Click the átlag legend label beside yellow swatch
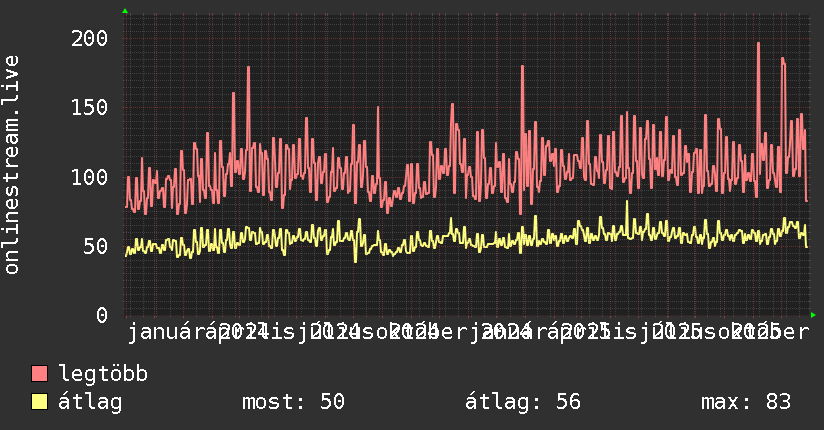This screenshot has height=430, width=824. click(x=90, y=402)
